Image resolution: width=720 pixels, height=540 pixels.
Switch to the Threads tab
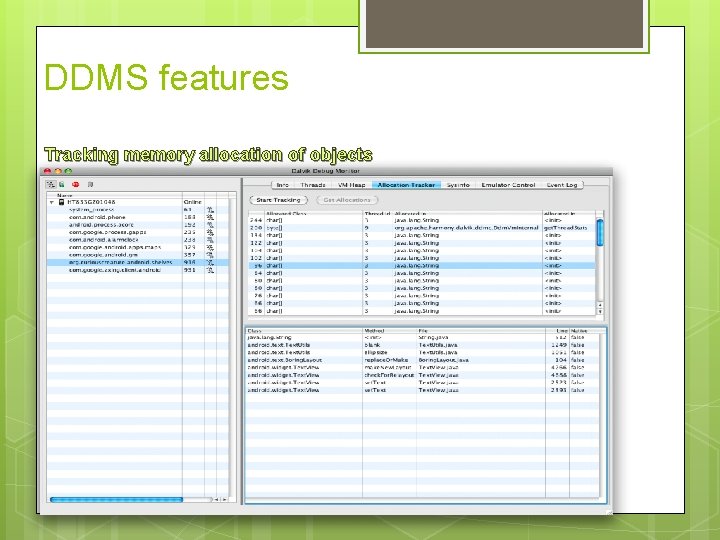[313, 185]
